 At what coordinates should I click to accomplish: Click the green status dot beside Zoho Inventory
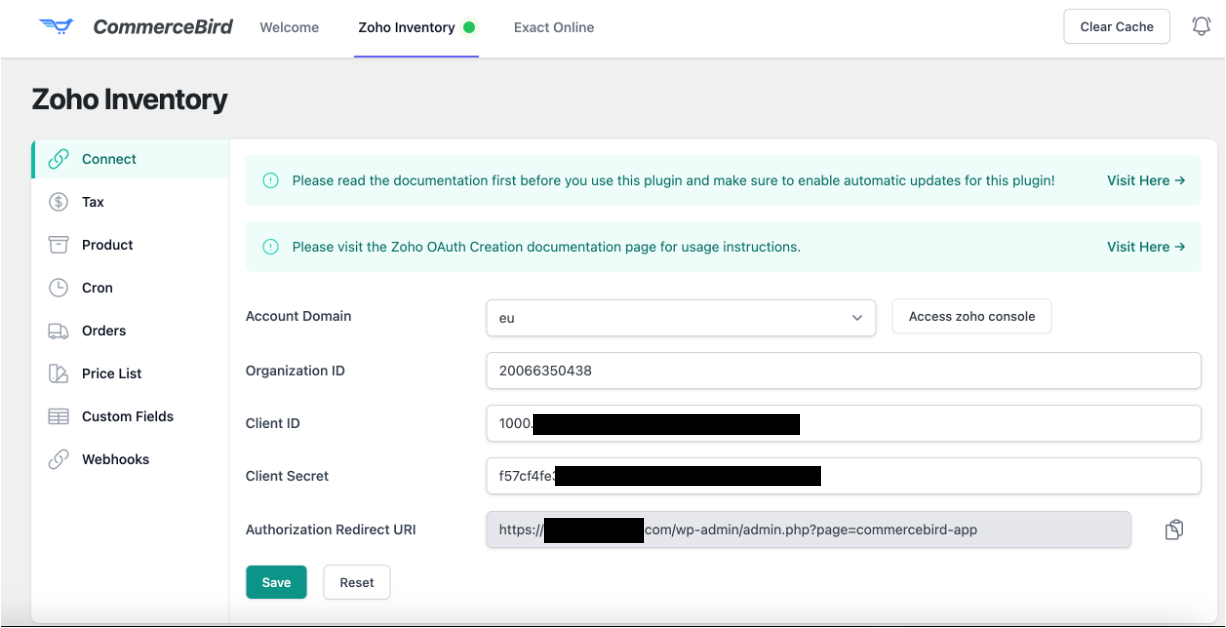(469, 28)
